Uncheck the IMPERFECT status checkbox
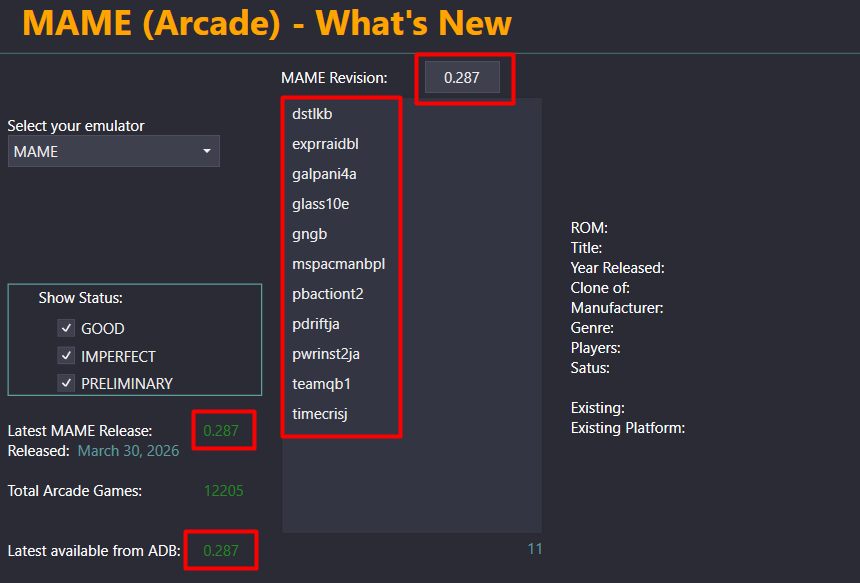This screenshot has height=583, width=860. pyautogui.click(x=66, y=356)
